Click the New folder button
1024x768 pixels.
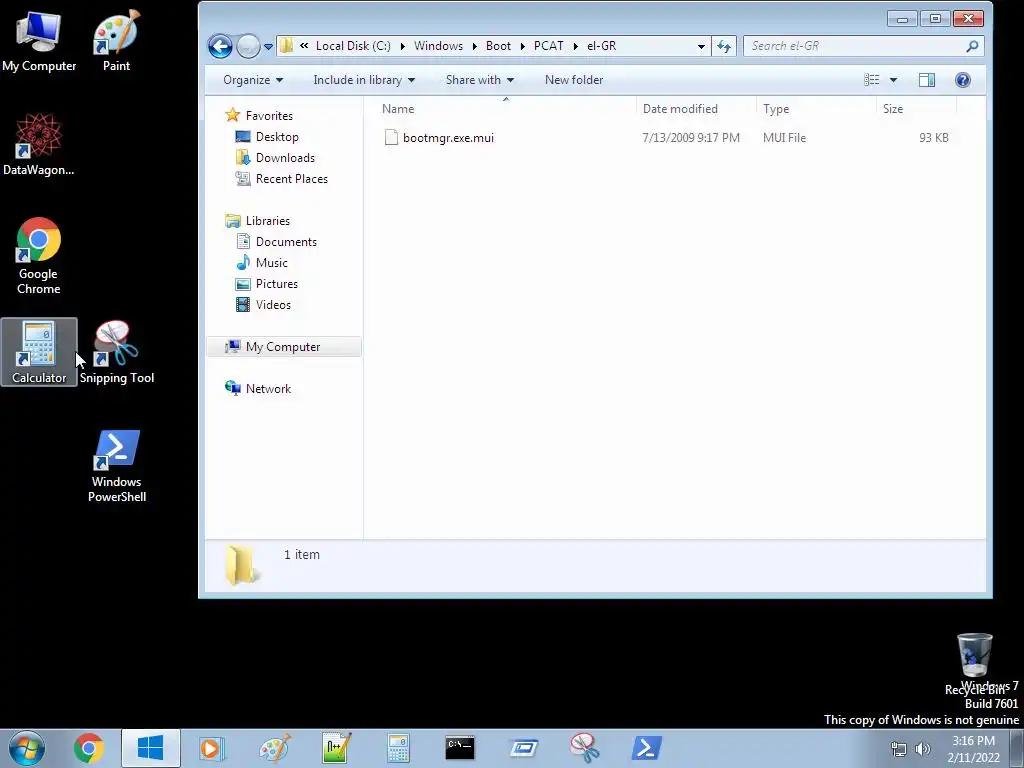574,80
